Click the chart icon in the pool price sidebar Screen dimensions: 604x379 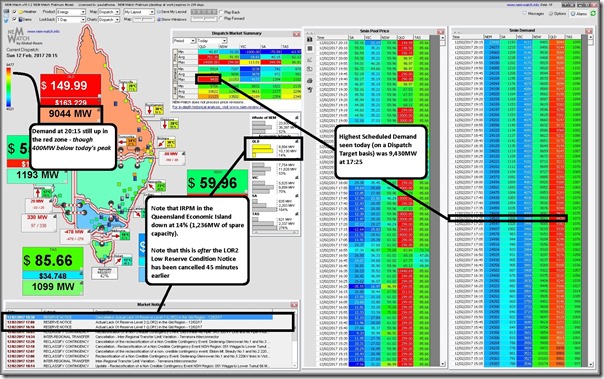pyautogui.click(x=309, y=59)
